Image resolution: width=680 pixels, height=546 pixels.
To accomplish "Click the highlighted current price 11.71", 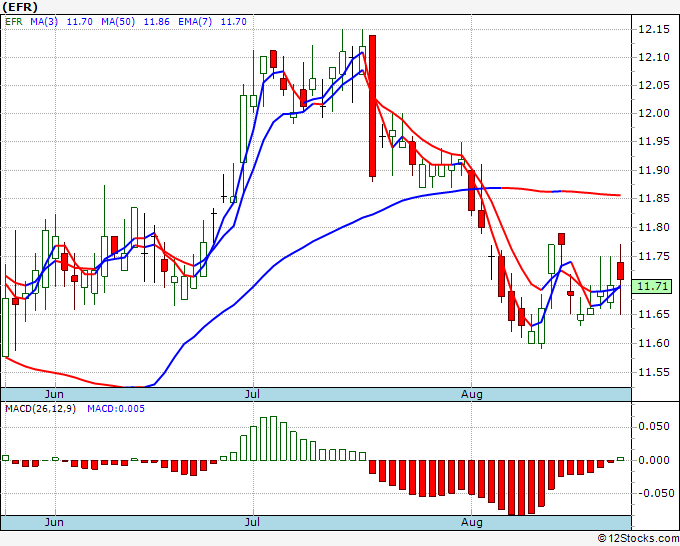I will coord(652,286).
